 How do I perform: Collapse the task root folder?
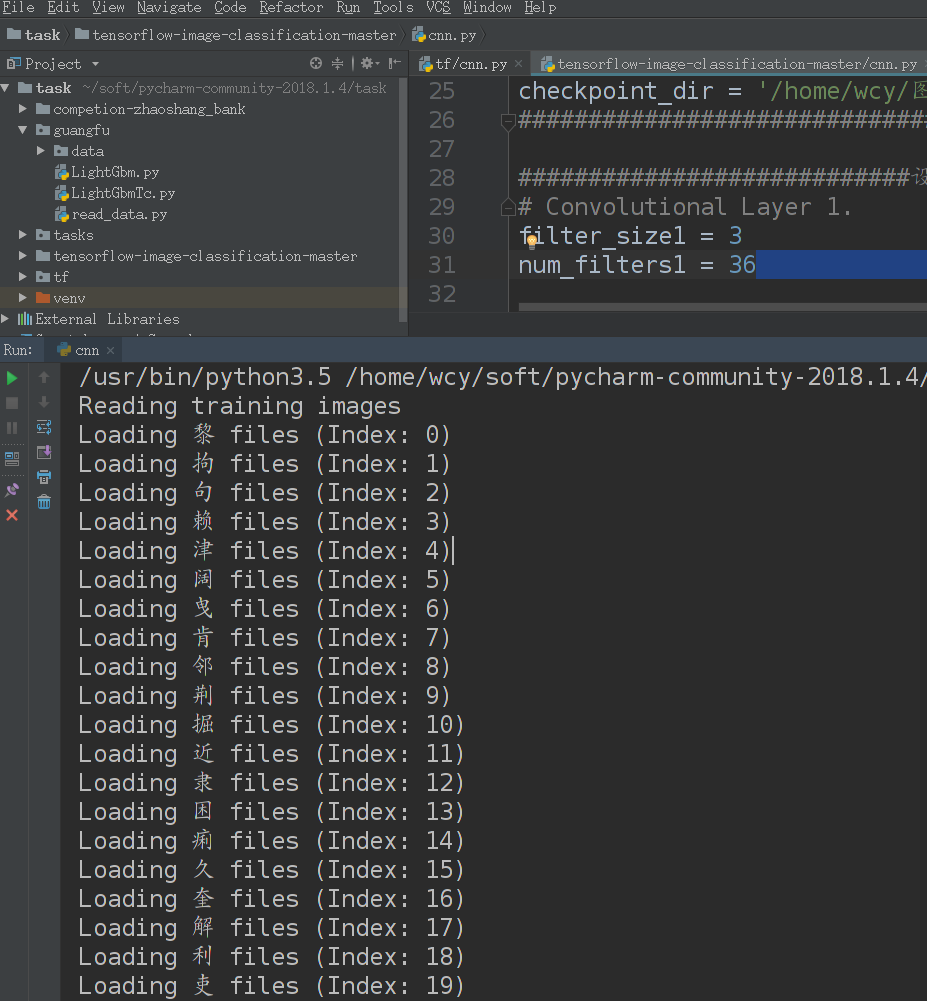pyautogui.click(x=6, y=87)
